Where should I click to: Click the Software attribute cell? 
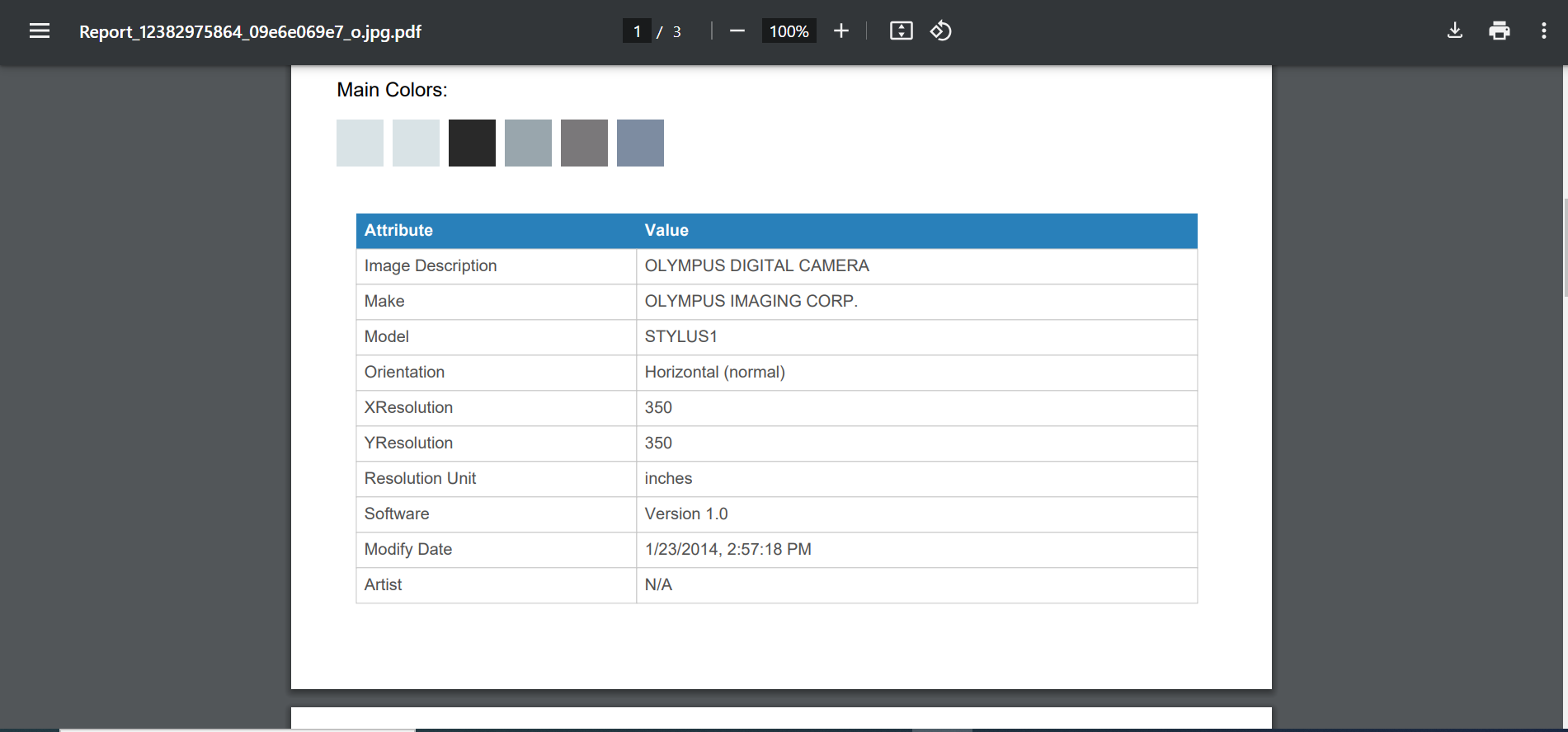coord(497,514)
